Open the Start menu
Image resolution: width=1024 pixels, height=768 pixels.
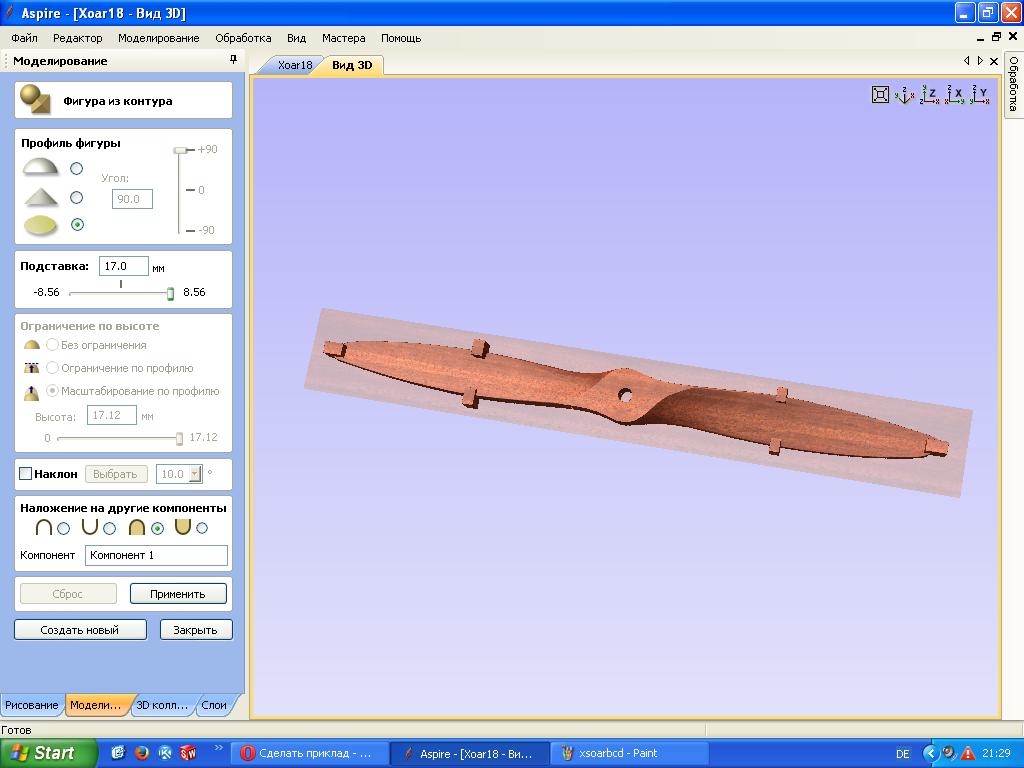coord(47,753)
